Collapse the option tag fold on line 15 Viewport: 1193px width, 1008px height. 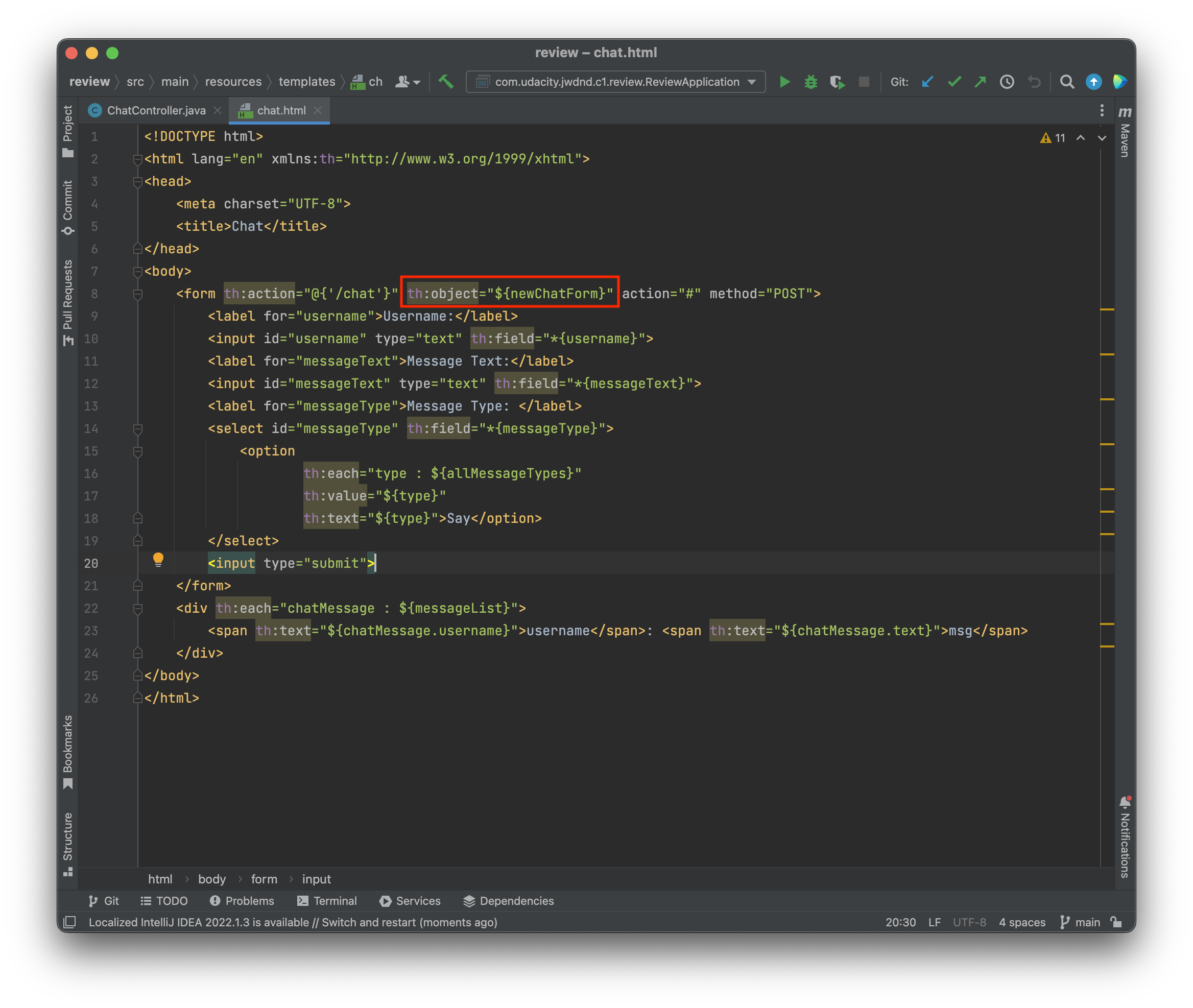click(138, 451)
